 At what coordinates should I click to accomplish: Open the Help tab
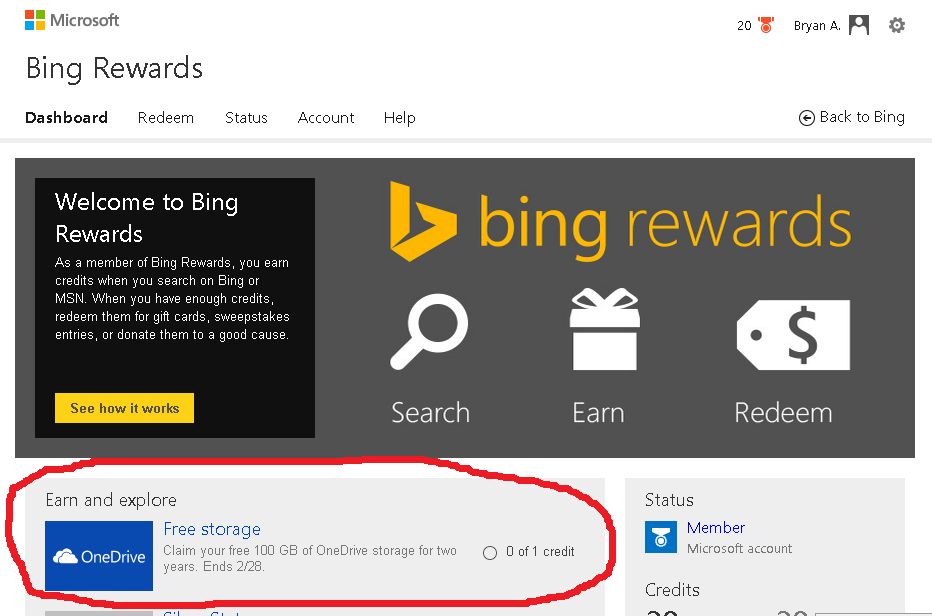pyautogui.click(x=399, y=118)
